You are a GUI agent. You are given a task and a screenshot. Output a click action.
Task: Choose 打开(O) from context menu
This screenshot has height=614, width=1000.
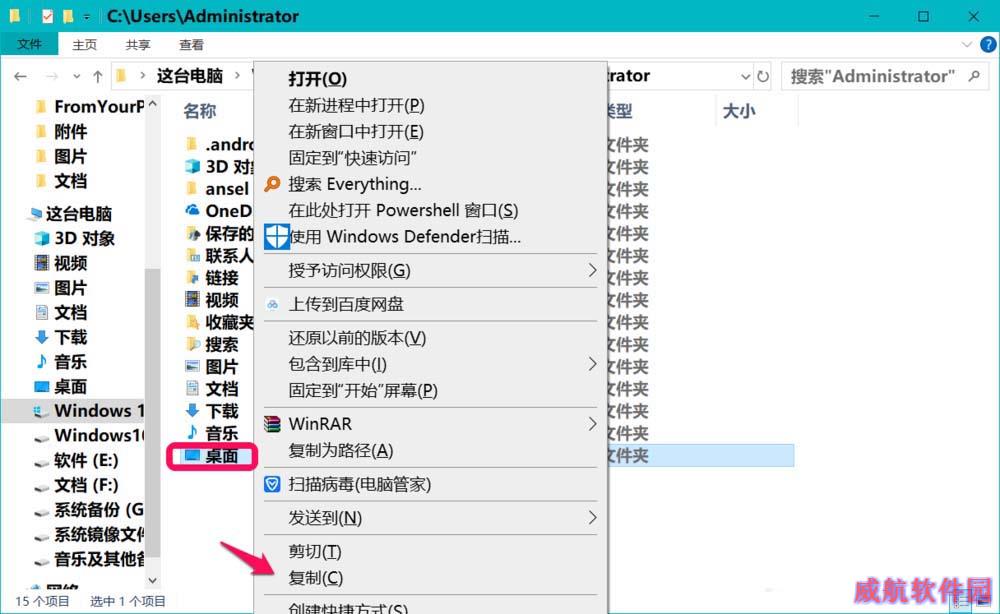pos(318,79)
